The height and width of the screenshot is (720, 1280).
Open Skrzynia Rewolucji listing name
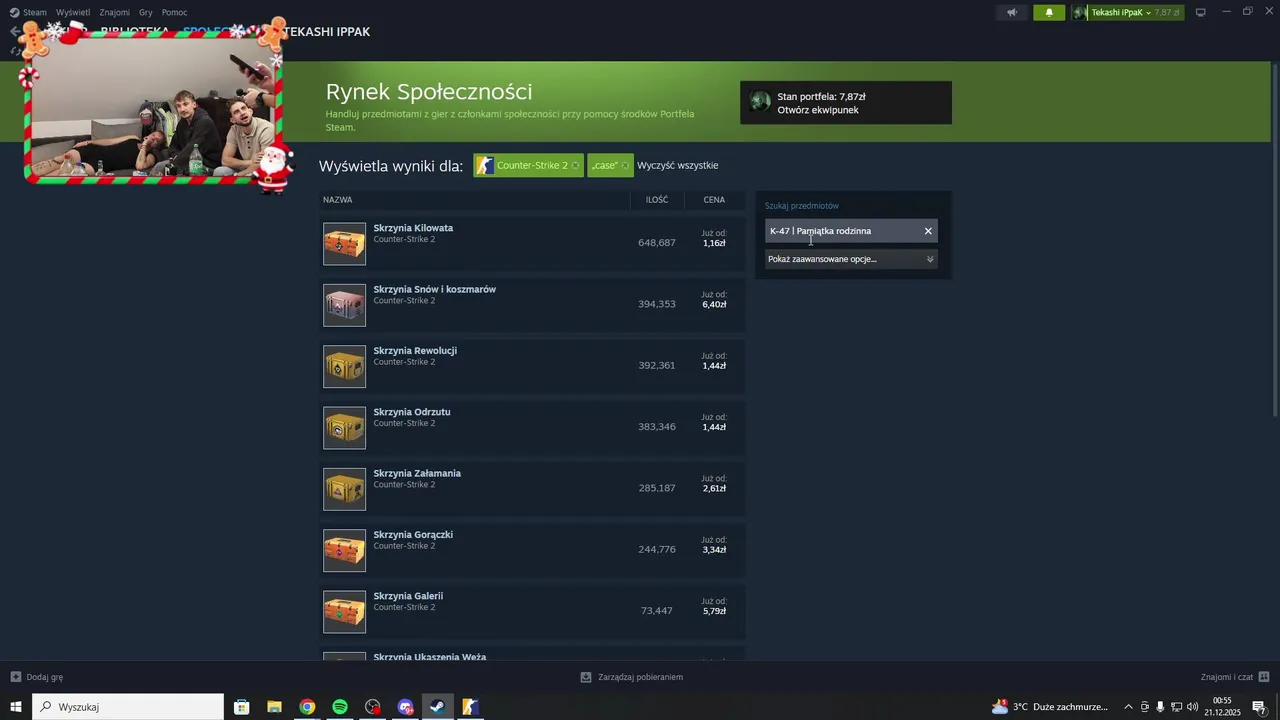(x=415, y=351)
